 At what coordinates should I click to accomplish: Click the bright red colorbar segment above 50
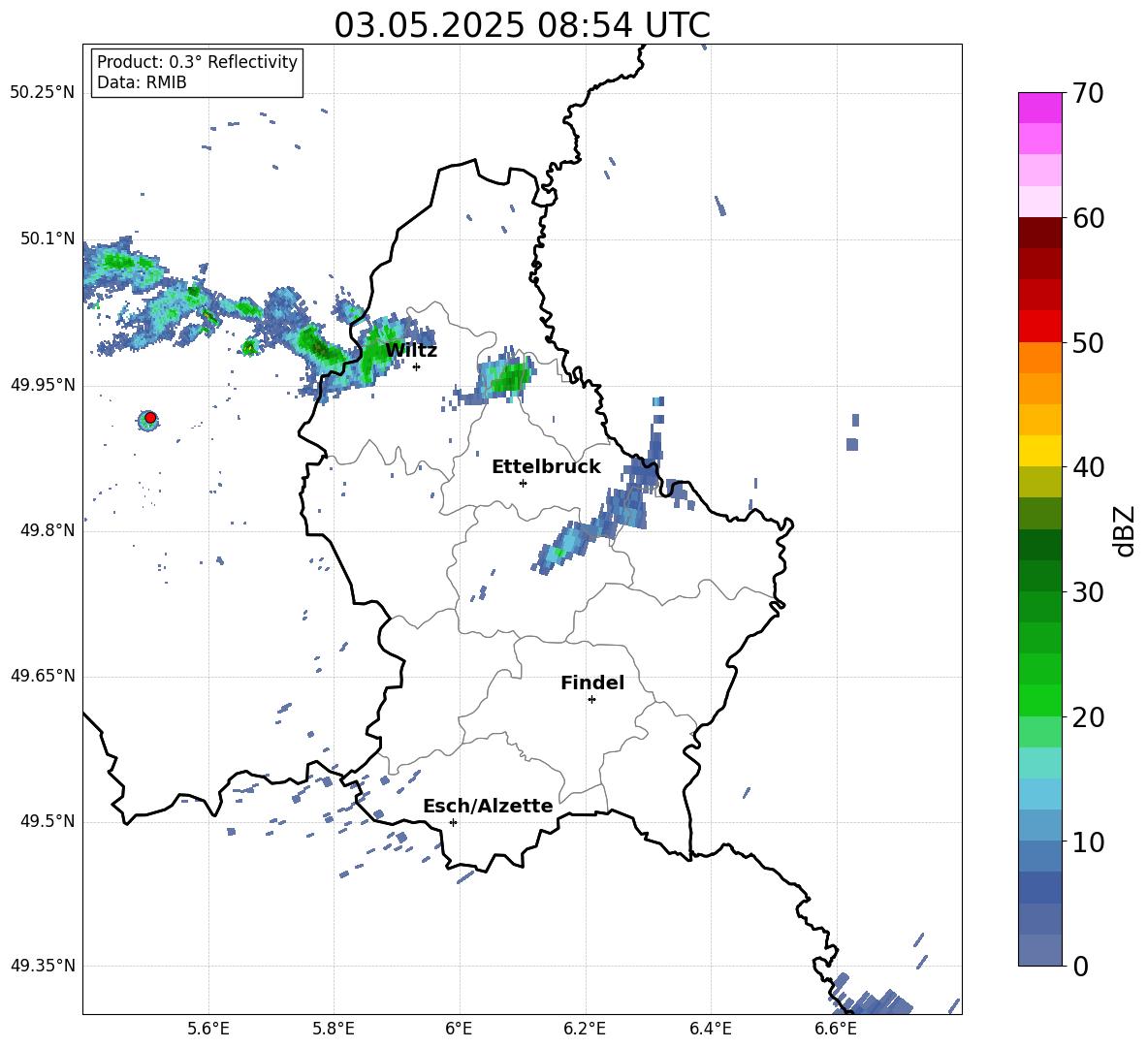click(x=1039, y=327)
